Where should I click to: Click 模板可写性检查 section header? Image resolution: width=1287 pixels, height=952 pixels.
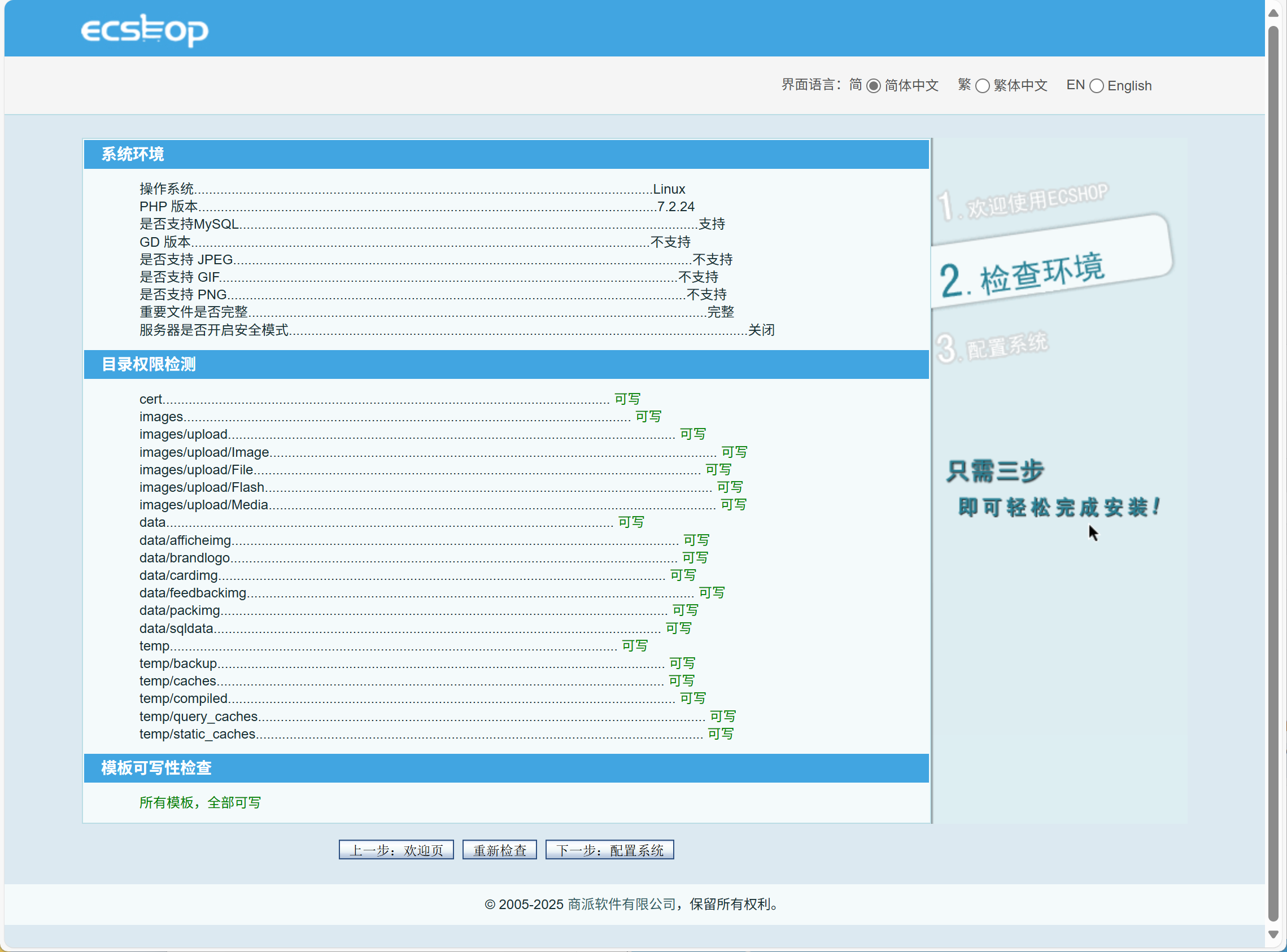[x=156, y=767]
